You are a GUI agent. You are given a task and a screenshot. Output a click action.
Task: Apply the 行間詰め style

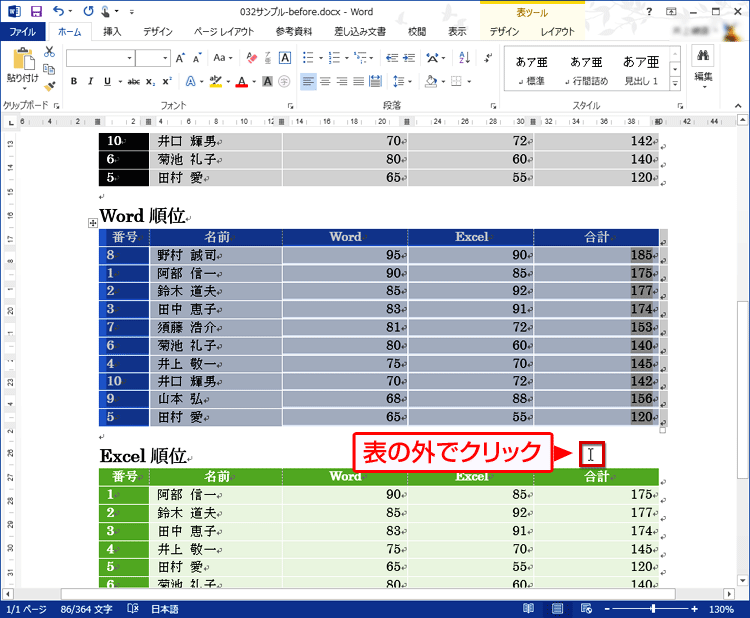click(586, 70)
